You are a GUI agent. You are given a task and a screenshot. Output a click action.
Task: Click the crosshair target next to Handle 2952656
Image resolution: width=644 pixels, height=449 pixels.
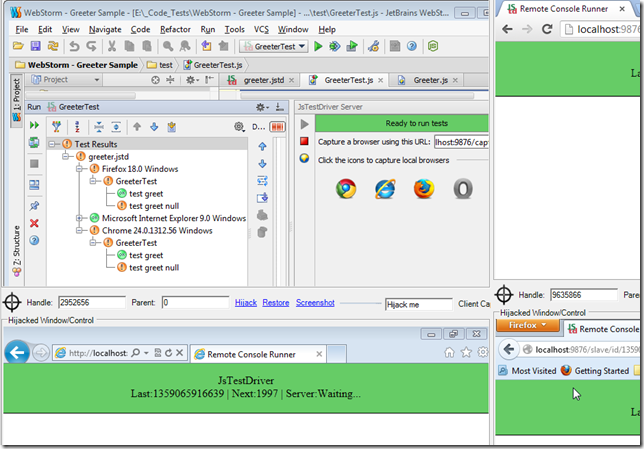[12, 303]
